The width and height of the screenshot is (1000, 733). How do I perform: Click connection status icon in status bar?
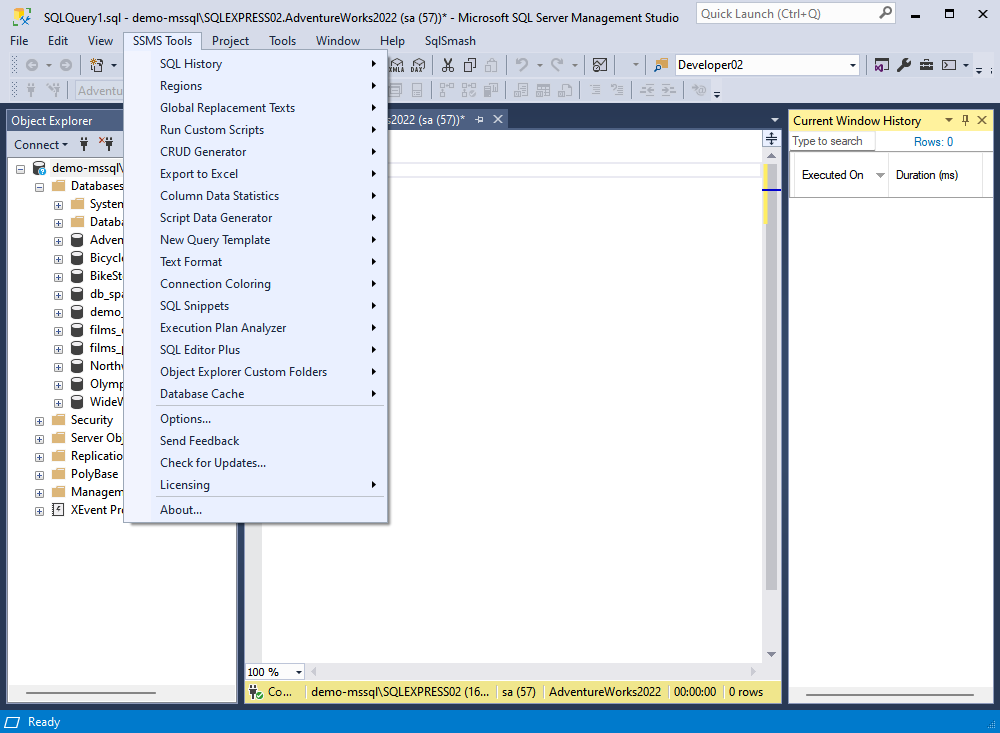(256, 692)
